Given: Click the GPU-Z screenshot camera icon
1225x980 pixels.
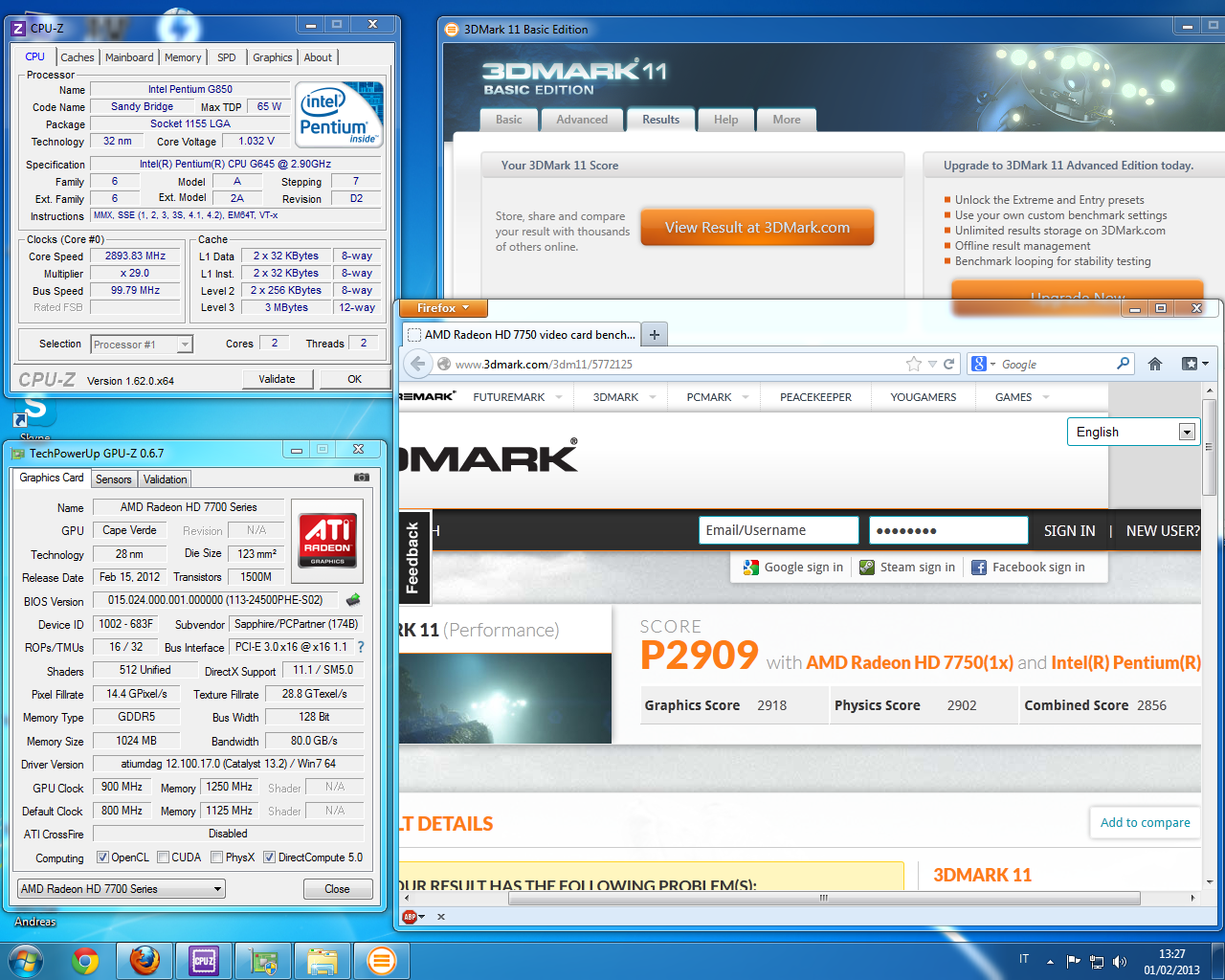Looking at the screenshot, I should (362, 477).
